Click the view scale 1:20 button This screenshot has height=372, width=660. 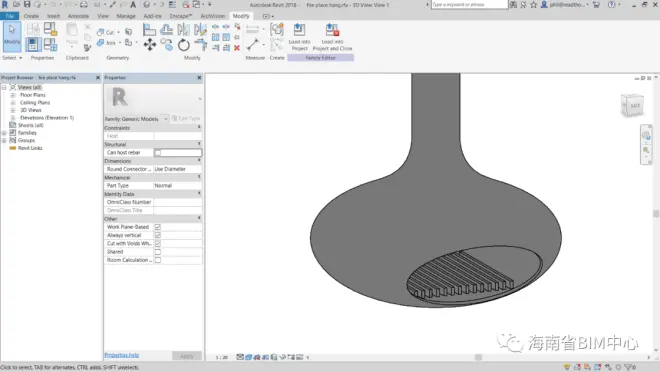coord(222,357)
